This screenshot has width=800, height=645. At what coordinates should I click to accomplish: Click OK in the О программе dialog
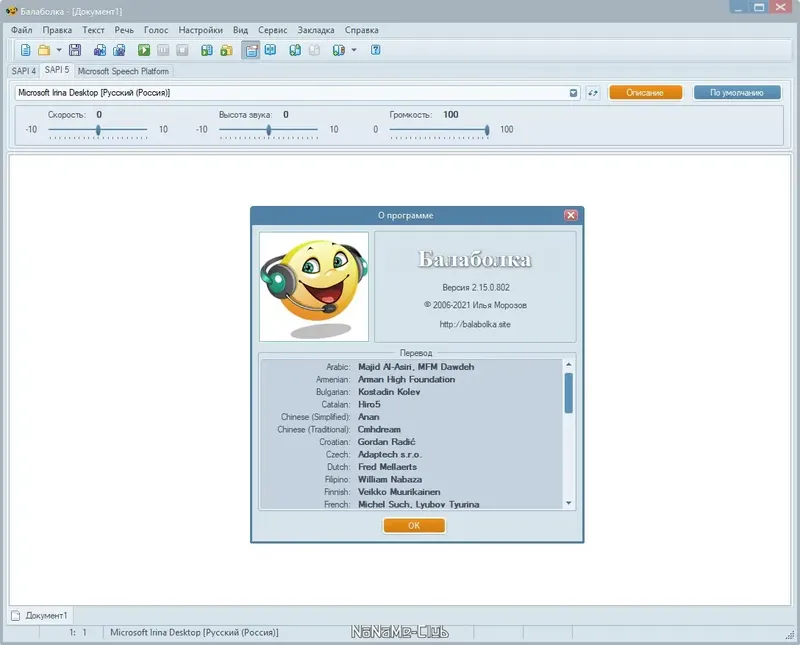click(x=414, y=526)
